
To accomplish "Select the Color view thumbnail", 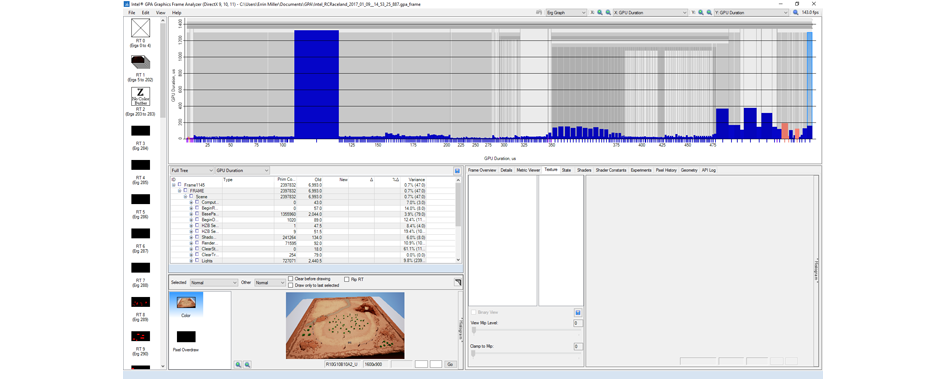I will coord(186,302).
